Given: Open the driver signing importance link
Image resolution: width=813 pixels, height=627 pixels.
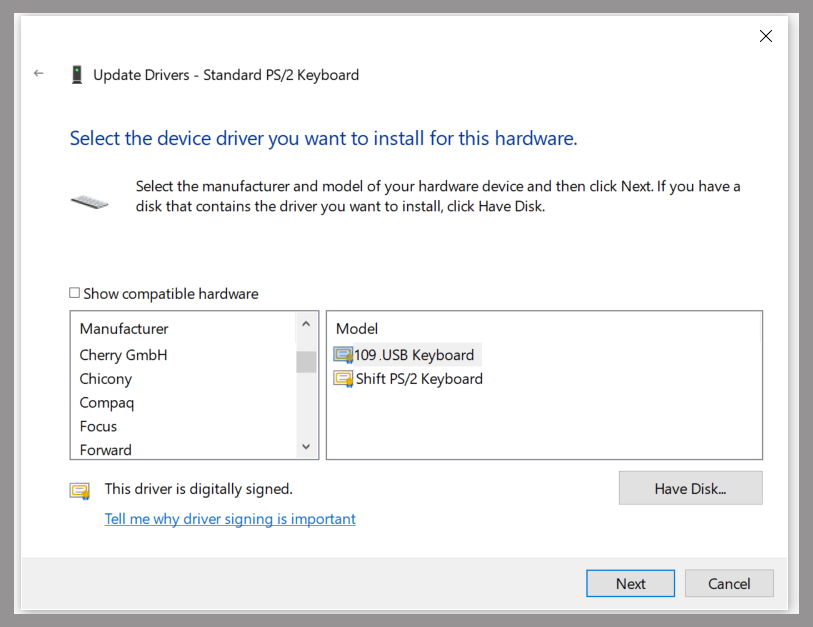Looking at the screenshot, I should (x=230, y=518).
